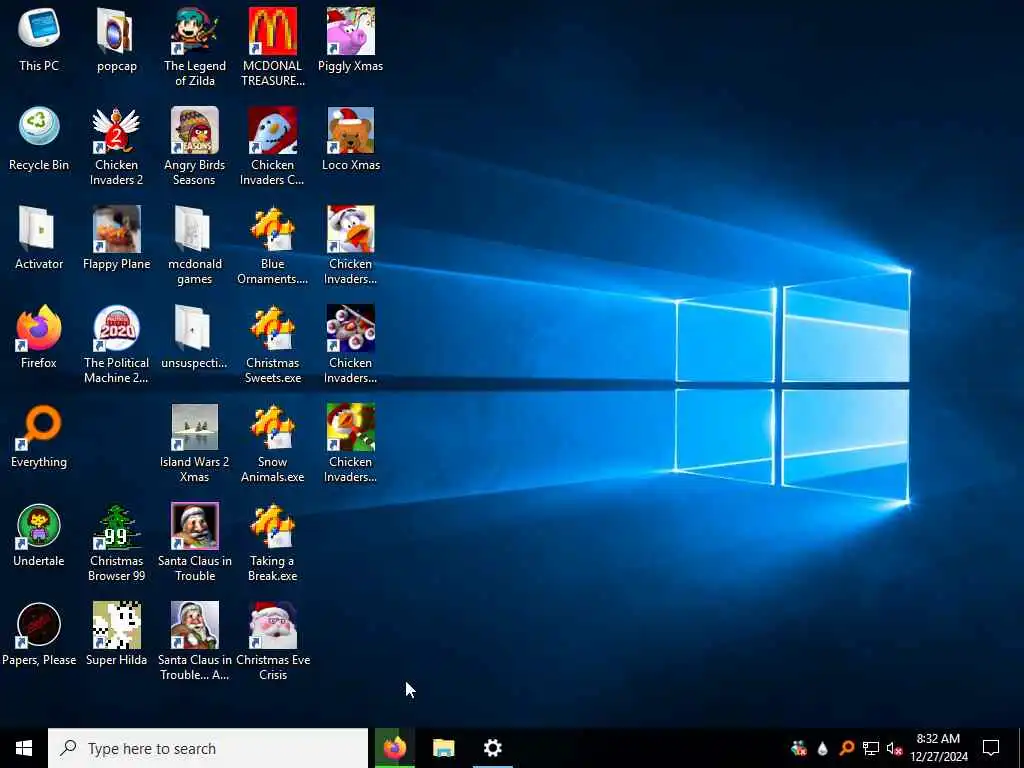The width and height of the screenshot is (1024, 768).
Task: Click the Santa Claus in Trouble... A... icon
Action: tap(195, 625)
